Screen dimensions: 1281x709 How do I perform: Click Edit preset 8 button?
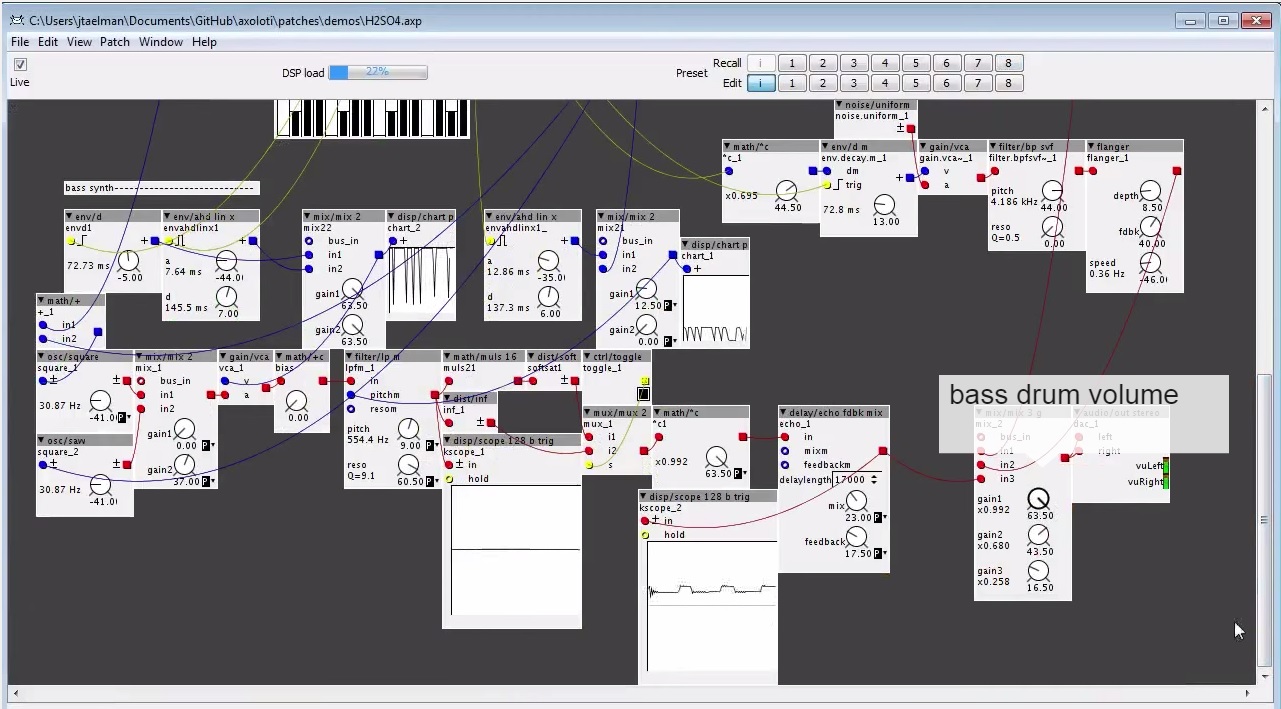click(x=1009, y=83)
